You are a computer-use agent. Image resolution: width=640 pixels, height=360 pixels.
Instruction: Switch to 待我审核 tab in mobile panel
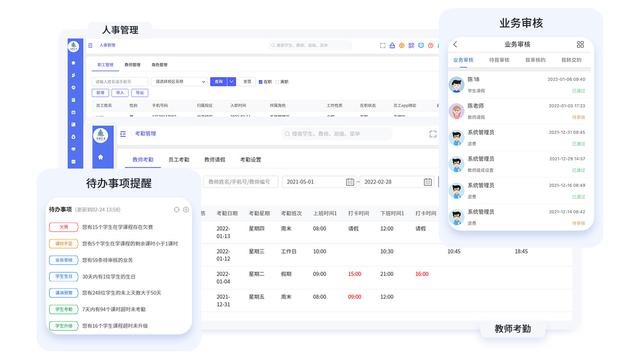(499, 60)
